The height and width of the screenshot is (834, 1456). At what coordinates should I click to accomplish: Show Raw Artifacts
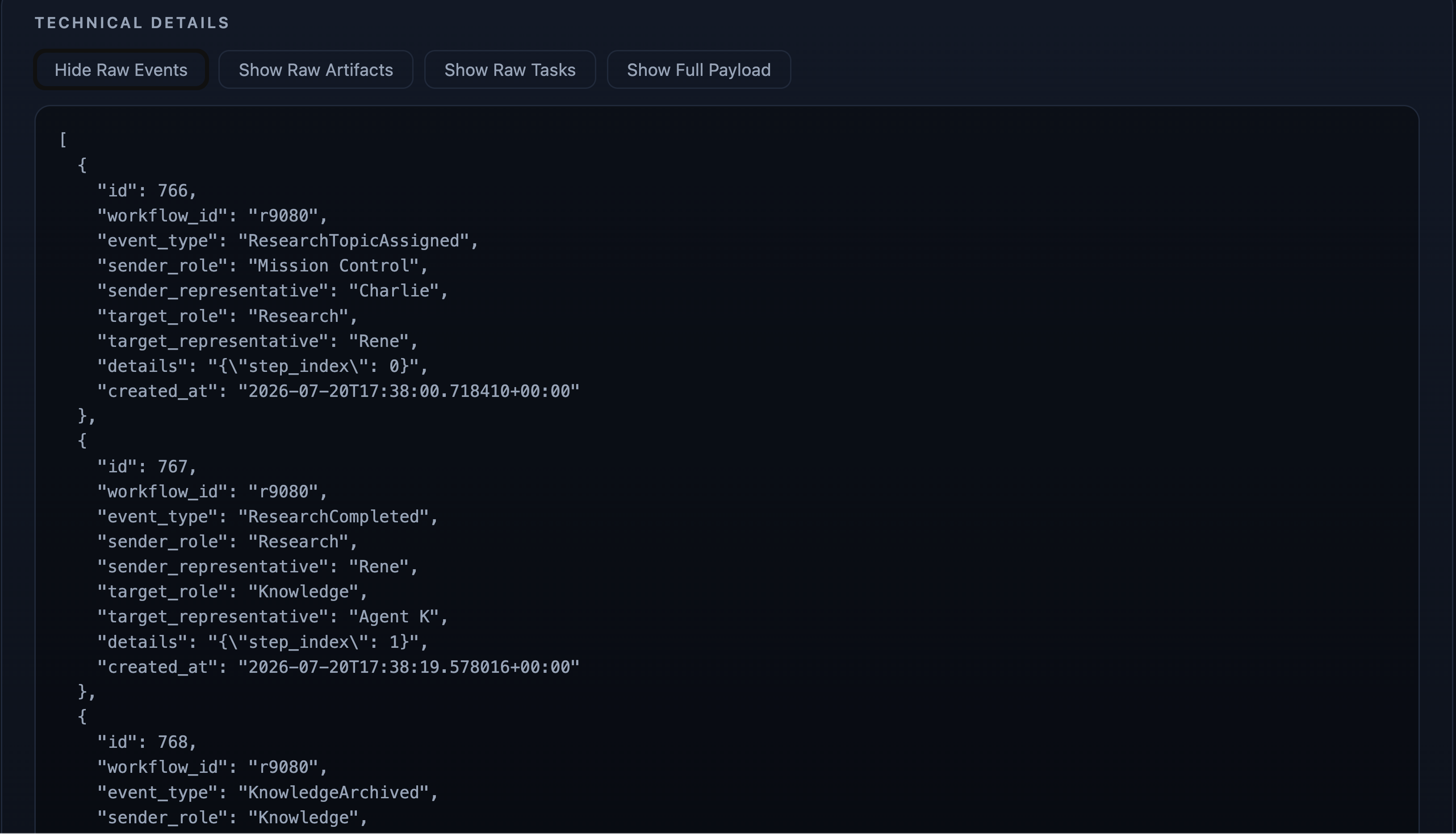click(316, 70)
